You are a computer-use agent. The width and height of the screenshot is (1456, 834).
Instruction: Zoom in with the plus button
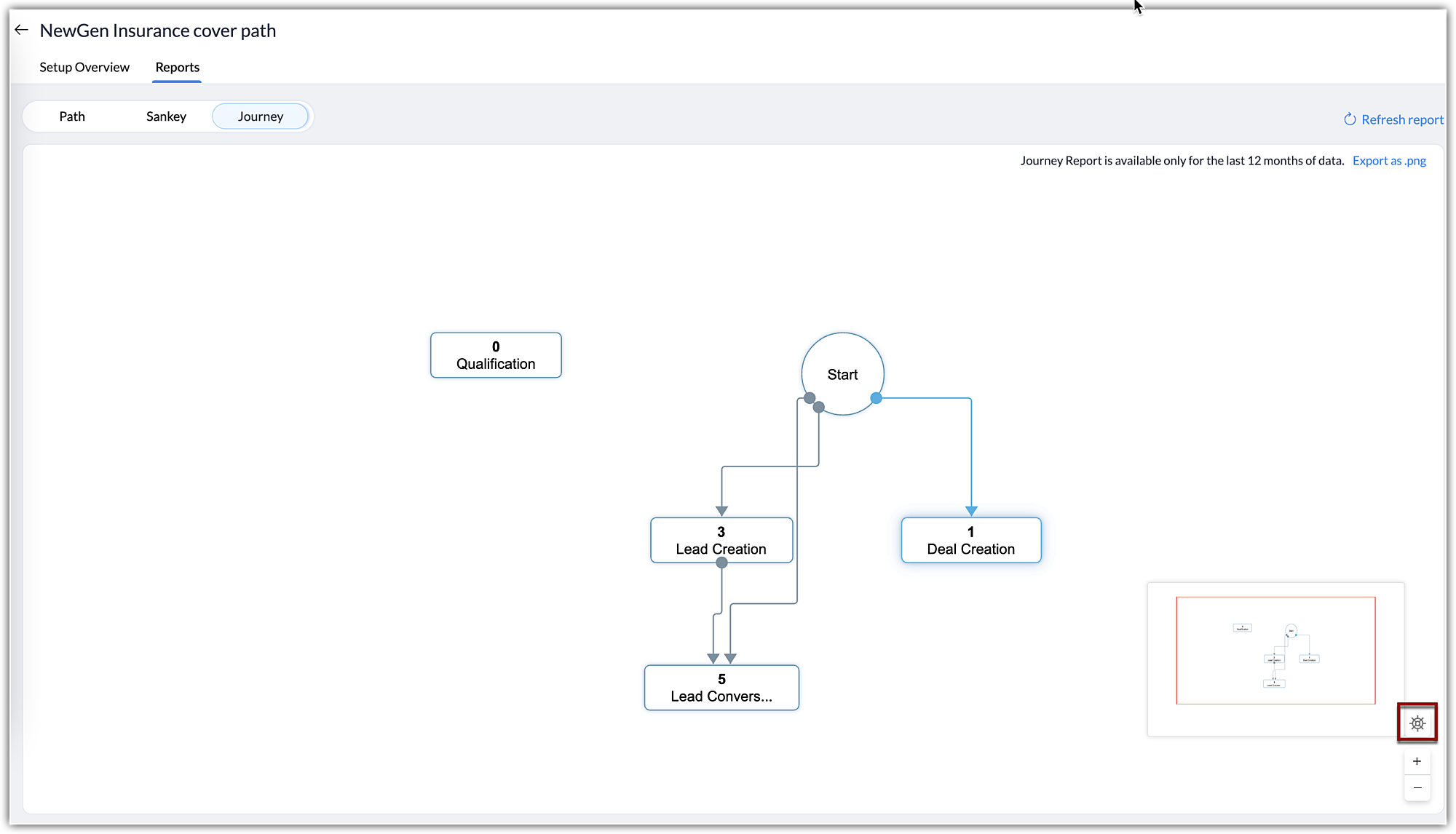point(1417,761)
